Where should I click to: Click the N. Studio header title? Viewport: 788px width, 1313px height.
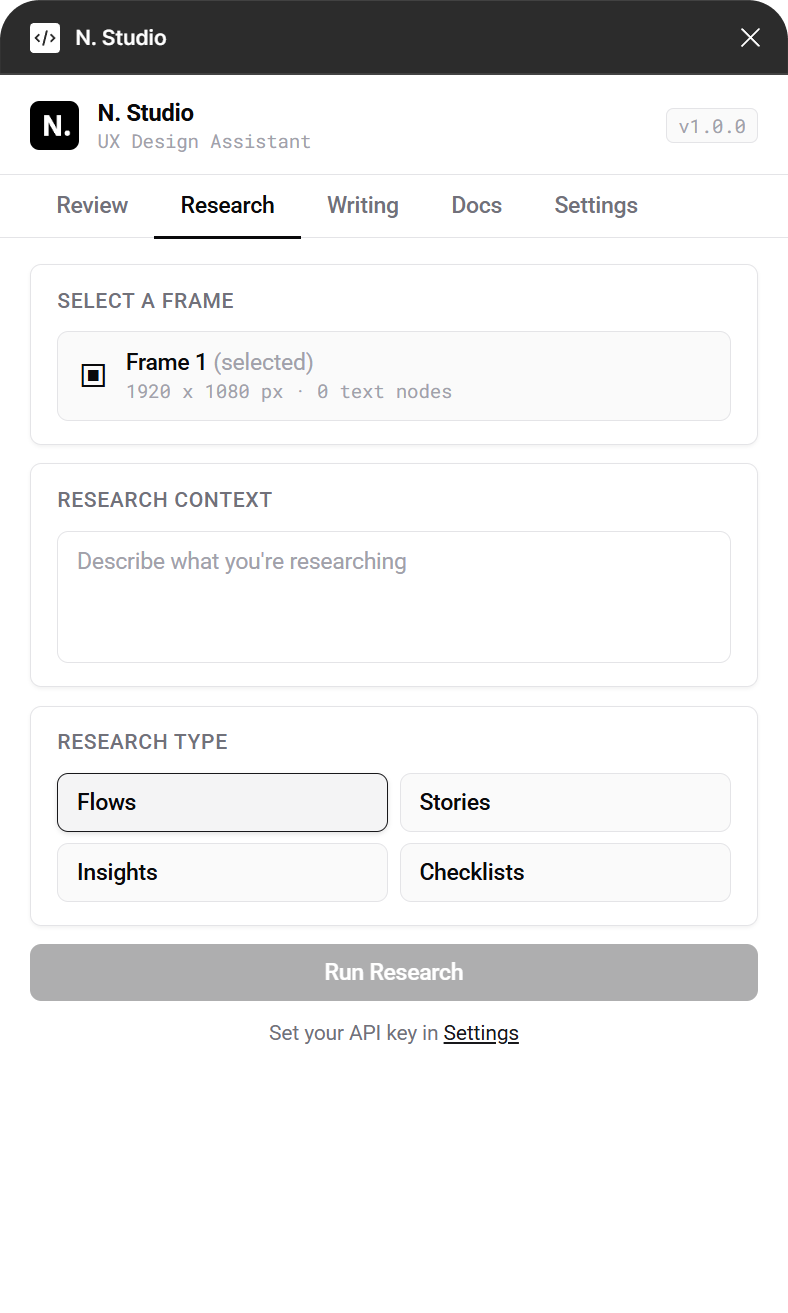coord(145,112)
